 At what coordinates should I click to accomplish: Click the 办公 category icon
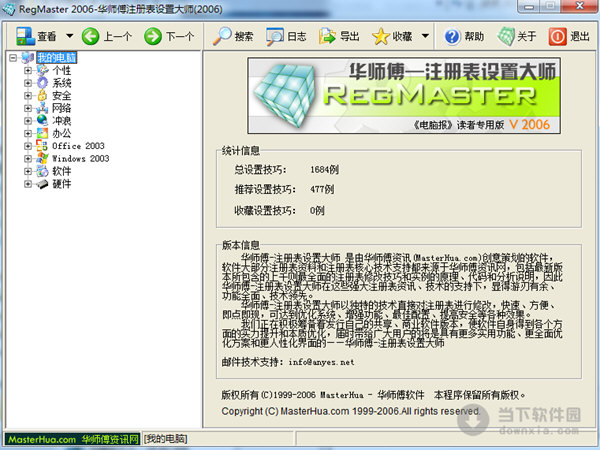coord(42,133)
